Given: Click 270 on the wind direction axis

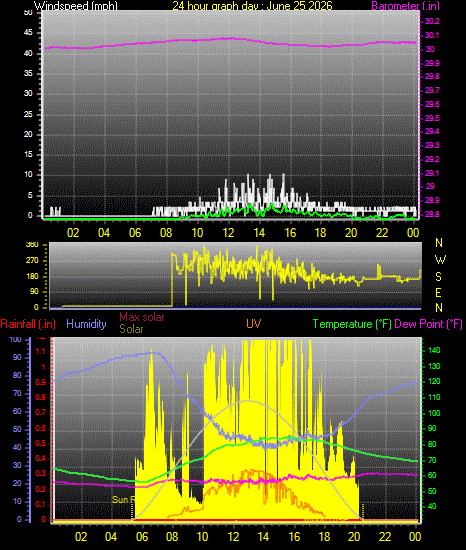Looking at the screenshot, I should (32, 261).
